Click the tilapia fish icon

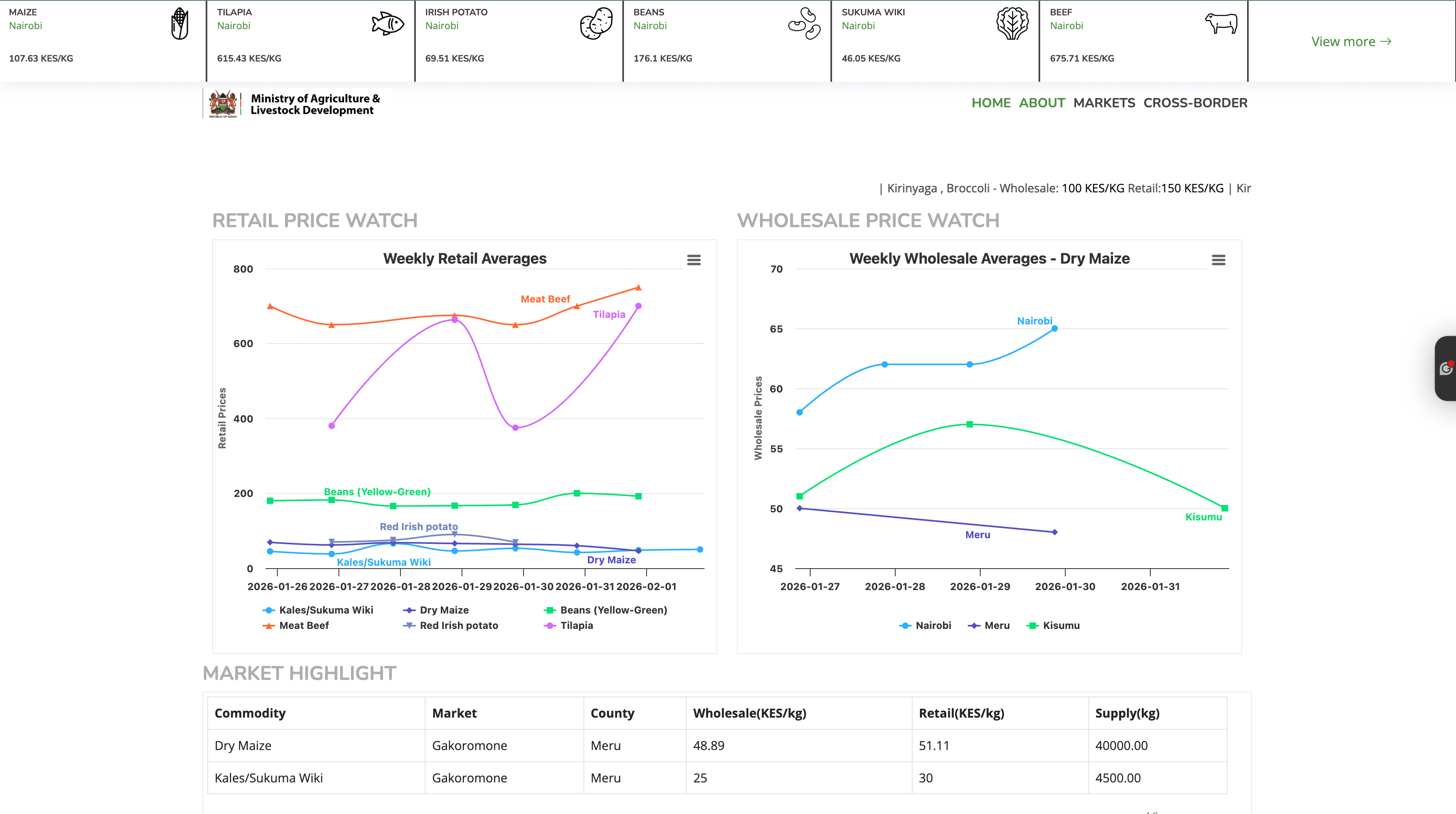click(388, 24)
